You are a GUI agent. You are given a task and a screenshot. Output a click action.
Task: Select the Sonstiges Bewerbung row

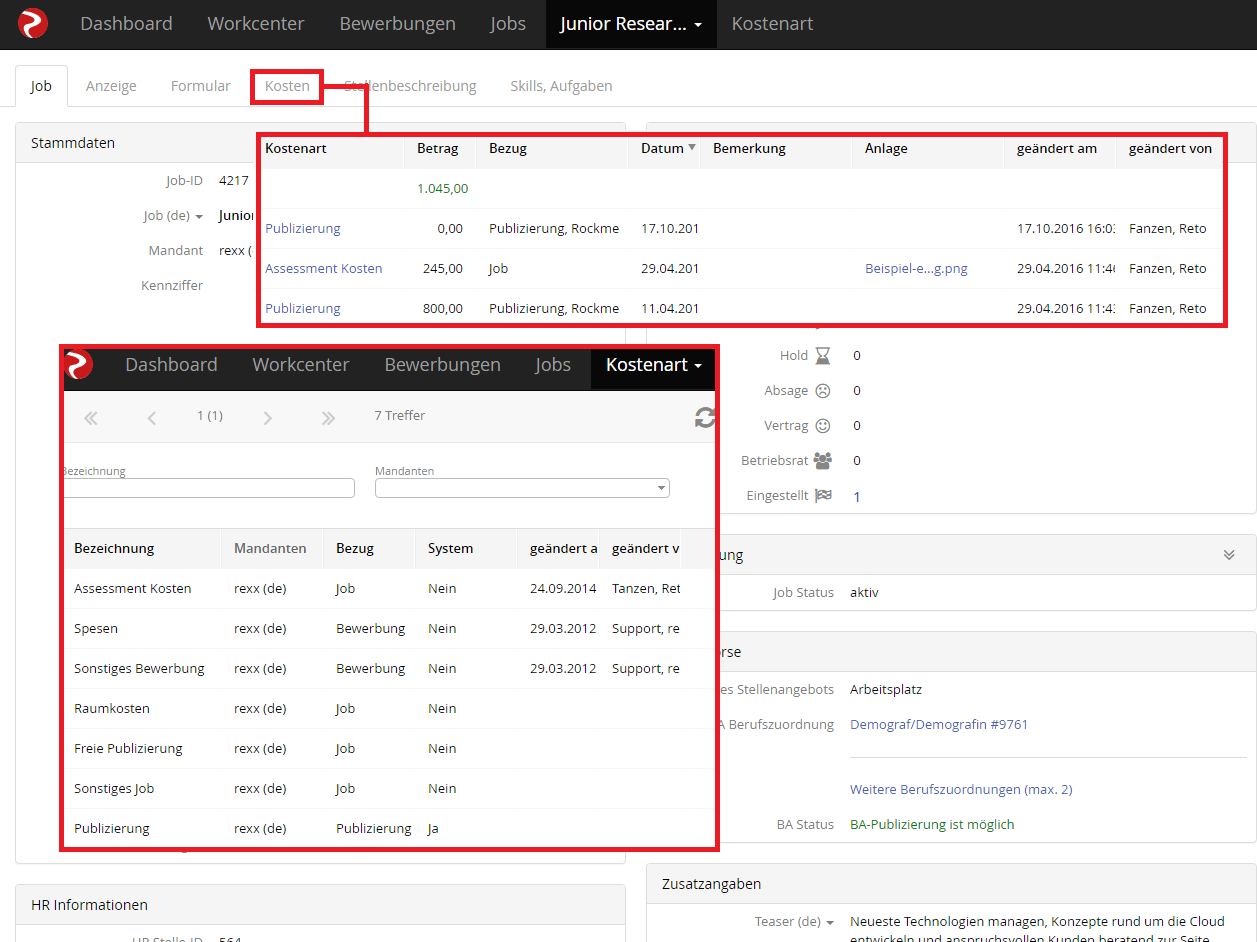coord(388,668)
